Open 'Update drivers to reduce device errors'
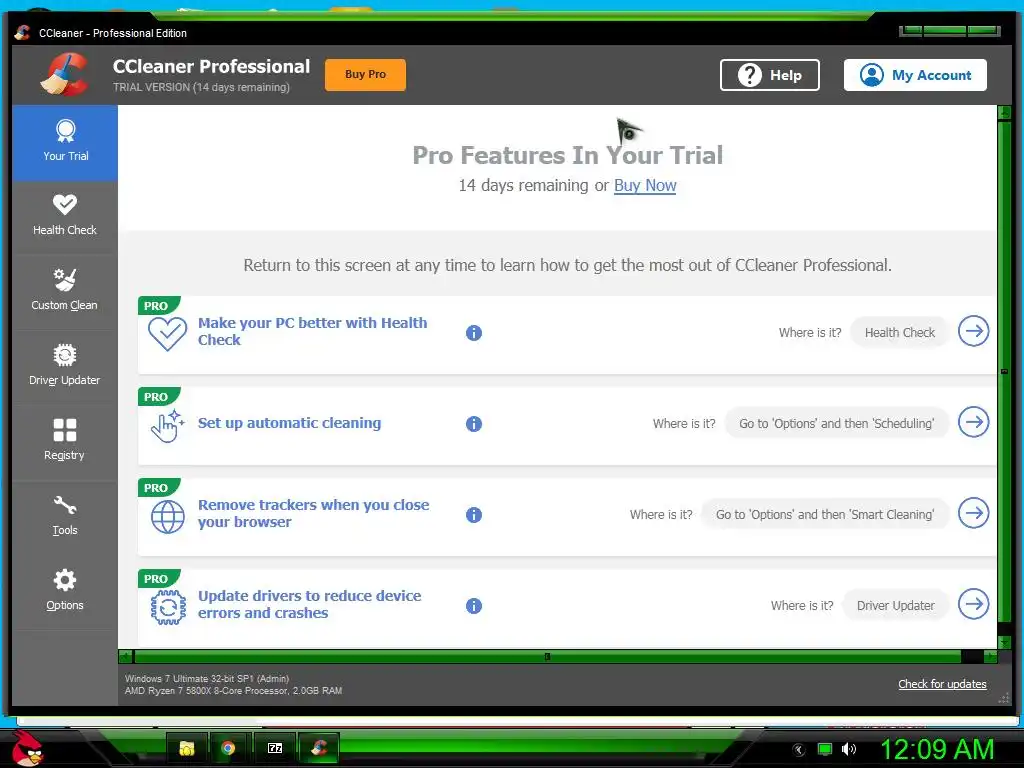This screenshot has height=768, width=1024. (310, 604)
